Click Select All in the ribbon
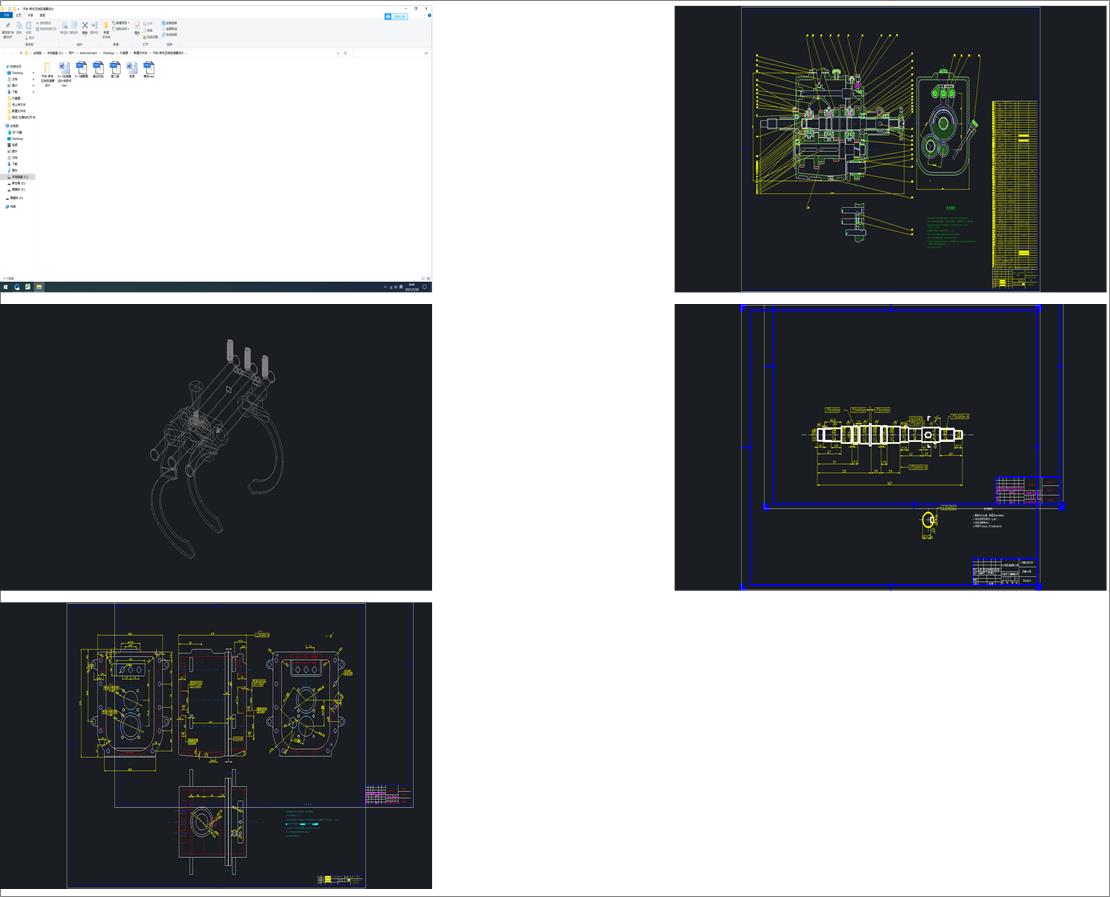This screenshot has height=897, width=1110. (x=170, y=22)
